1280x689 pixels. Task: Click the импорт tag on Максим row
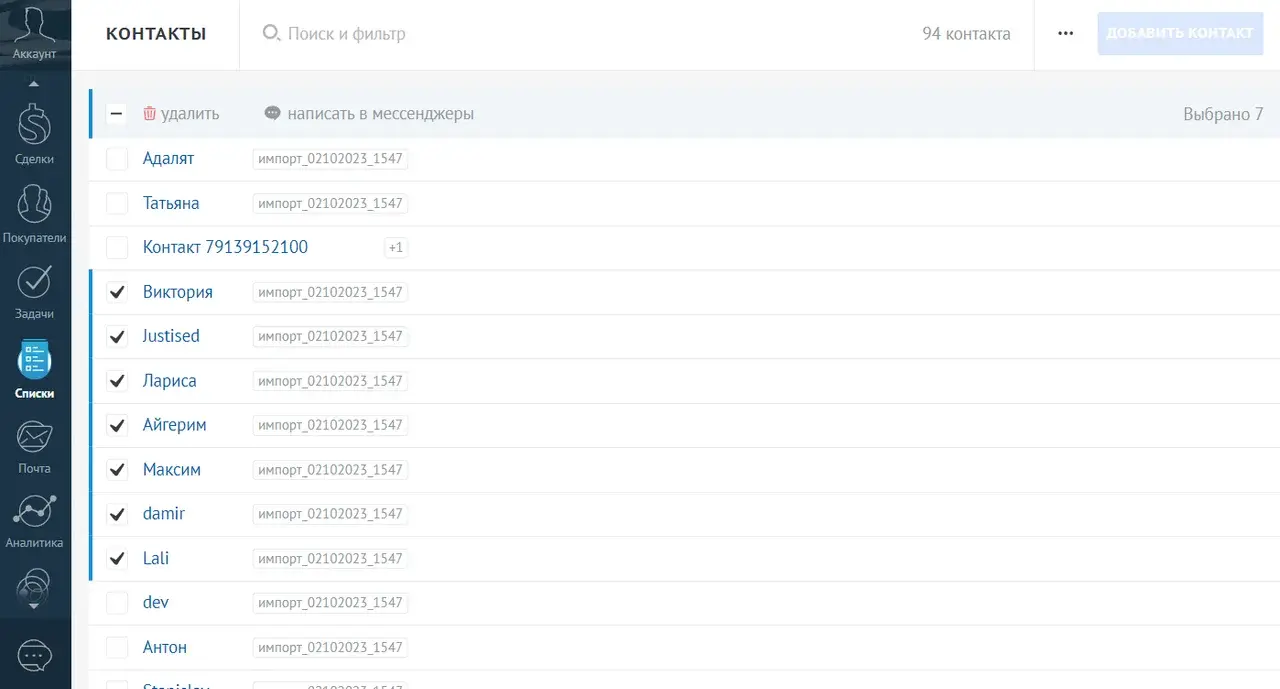click(330, 470)
